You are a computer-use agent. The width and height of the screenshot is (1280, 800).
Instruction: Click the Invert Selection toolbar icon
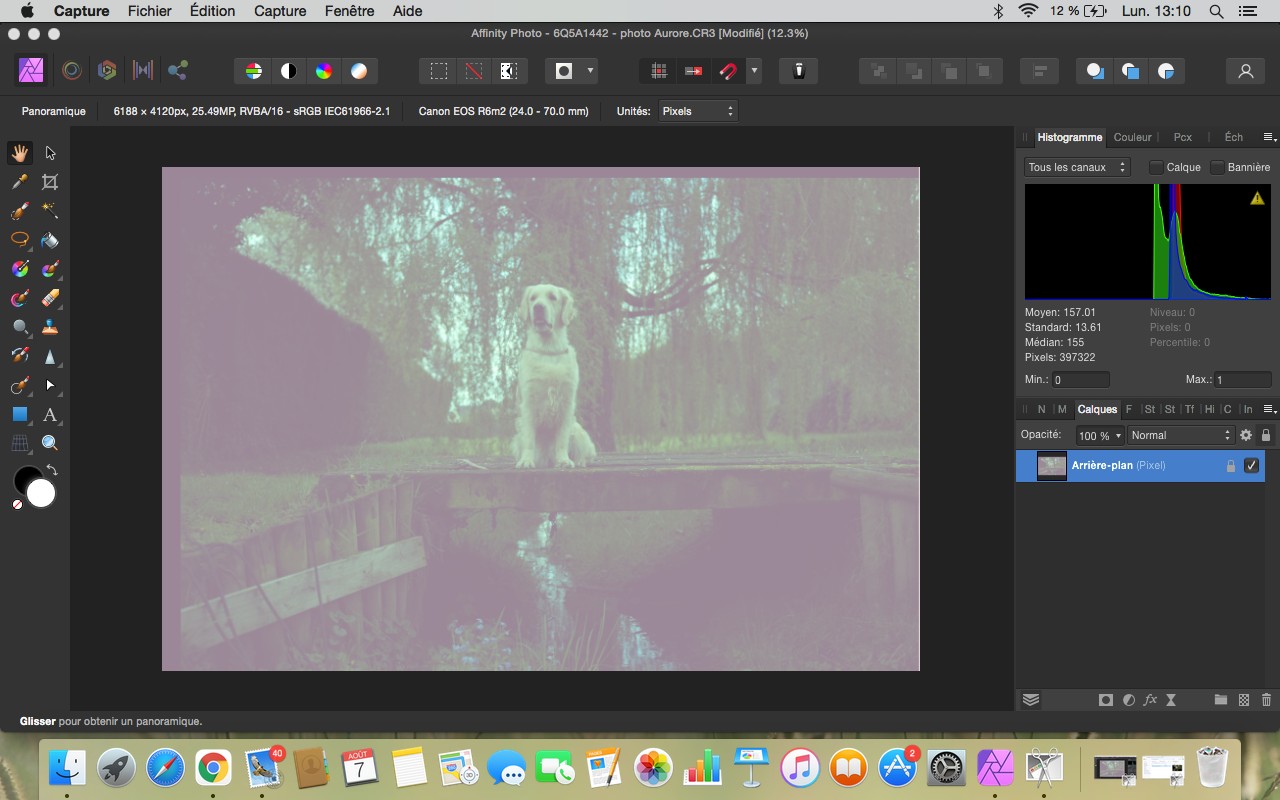coord(509,71)
